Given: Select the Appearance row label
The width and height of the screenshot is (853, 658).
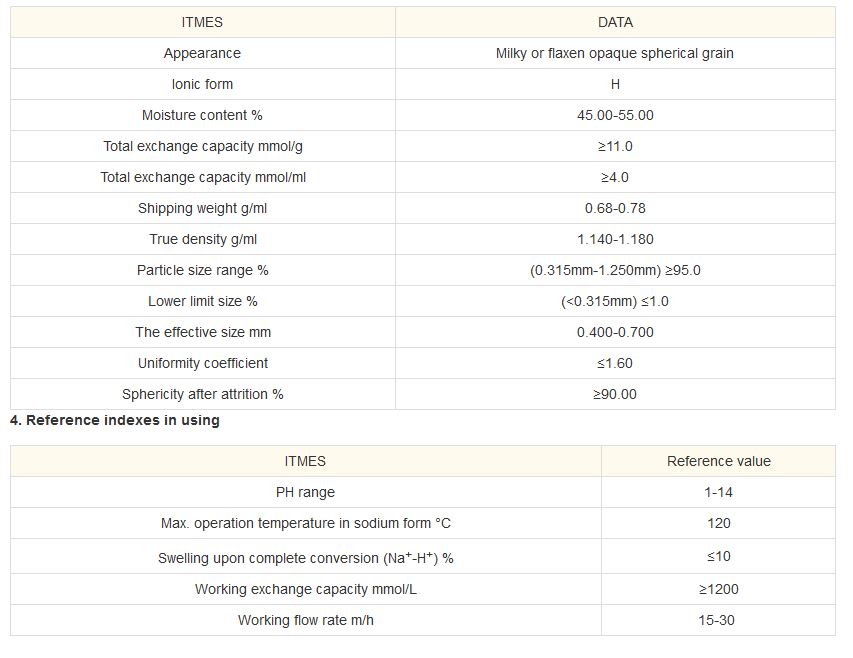Looking at the screenshot, I should 202,53.
